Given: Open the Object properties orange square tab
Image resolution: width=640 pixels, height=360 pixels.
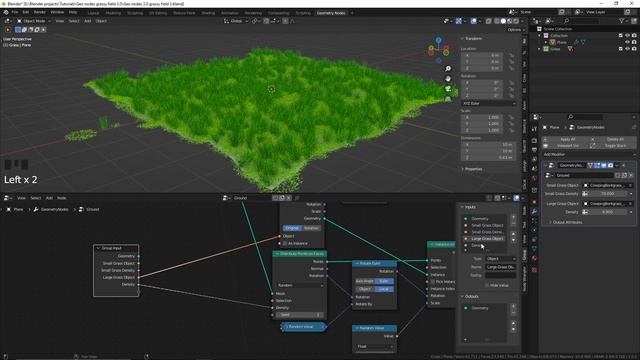Looking at the screenshot, I should [534, 202].
